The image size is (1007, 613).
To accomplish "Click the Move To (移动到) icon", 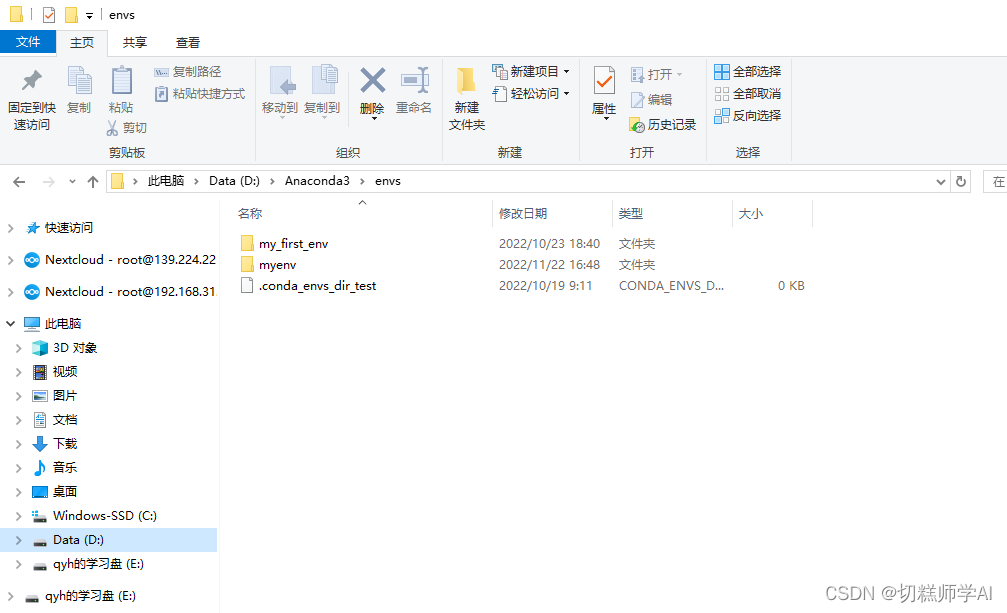I will coord(283,81).
